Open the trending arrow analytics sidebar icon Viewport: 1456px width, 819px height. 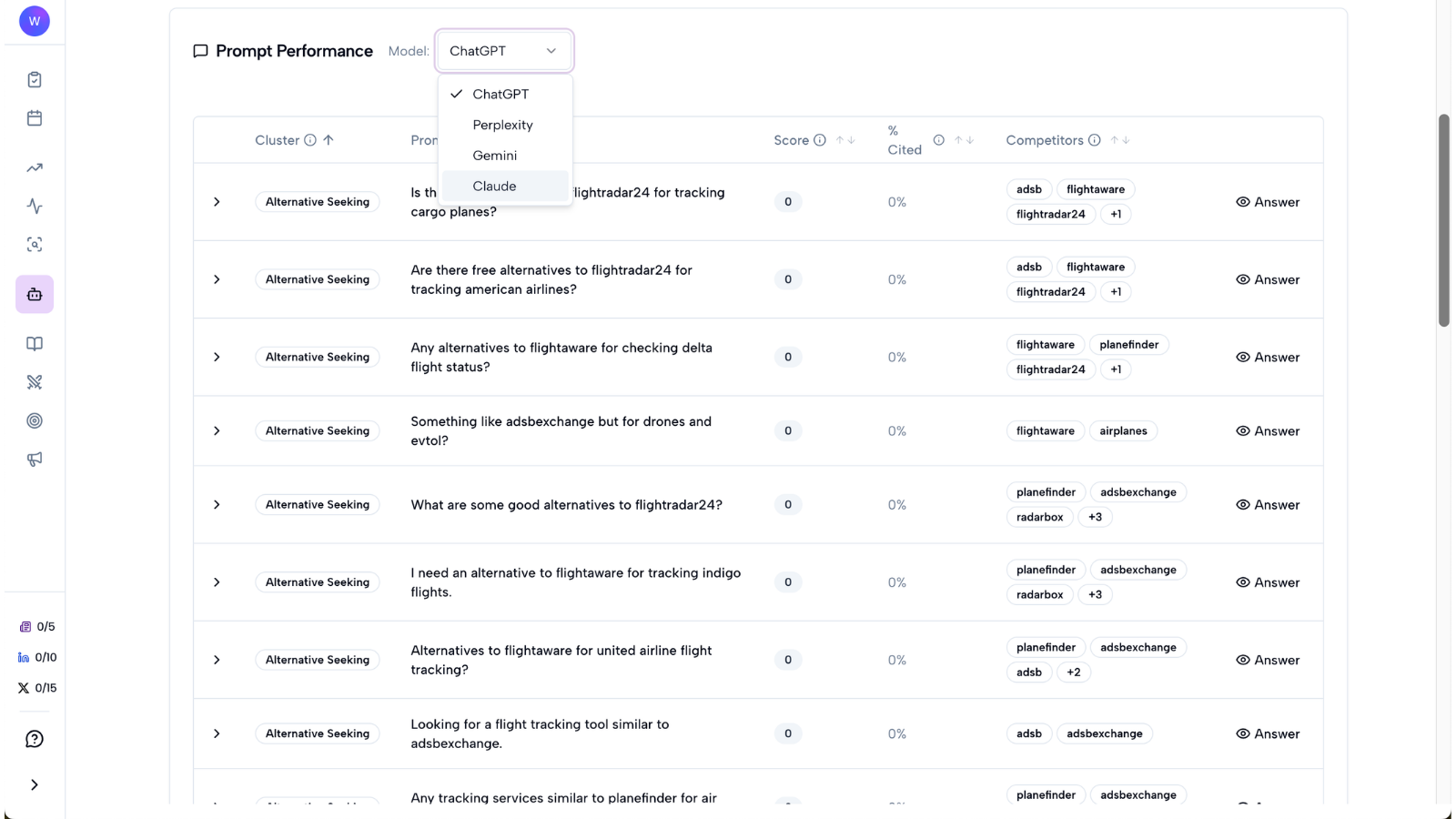coord(35,167)
